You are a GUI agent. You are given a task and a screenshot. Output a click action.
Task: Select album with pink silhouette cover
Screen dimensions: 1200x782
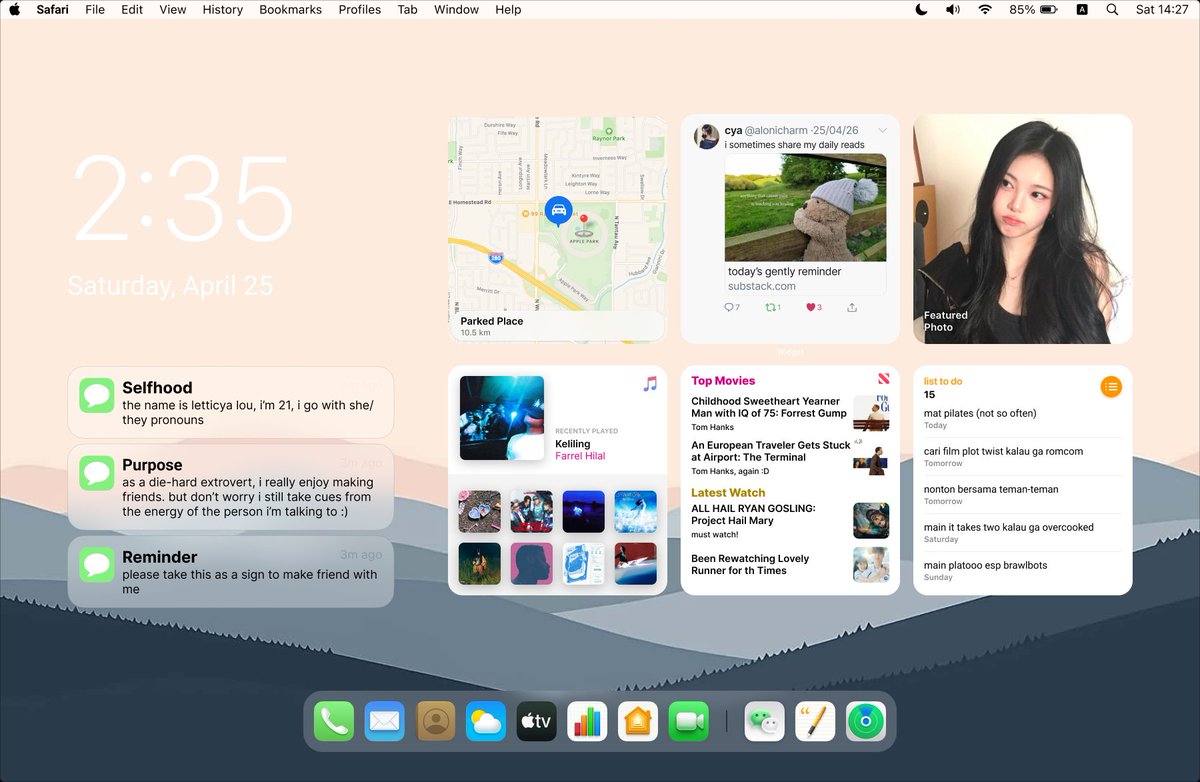pos(532,564)
